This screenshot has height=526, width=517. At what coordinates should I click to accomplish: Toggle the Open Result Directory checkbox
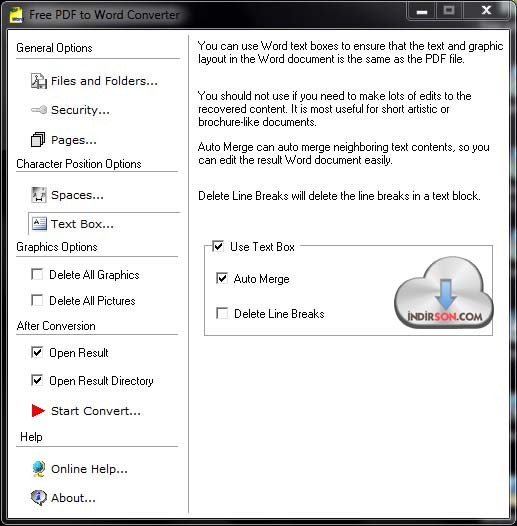pos(37,380)
